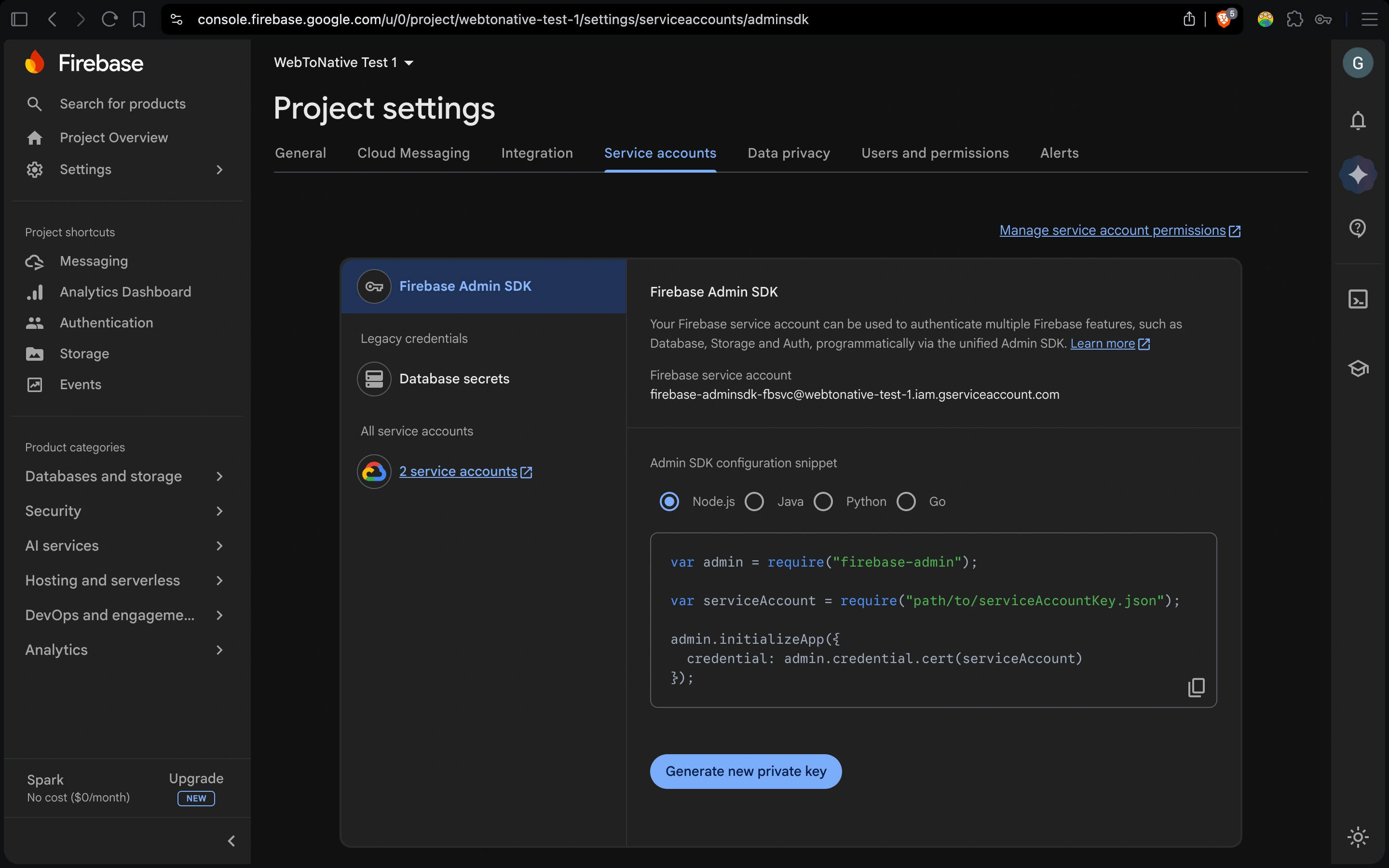Click the NEW badge under Upgrade
The width and height of the screenshot is (1389, 868).
(196, 799)
